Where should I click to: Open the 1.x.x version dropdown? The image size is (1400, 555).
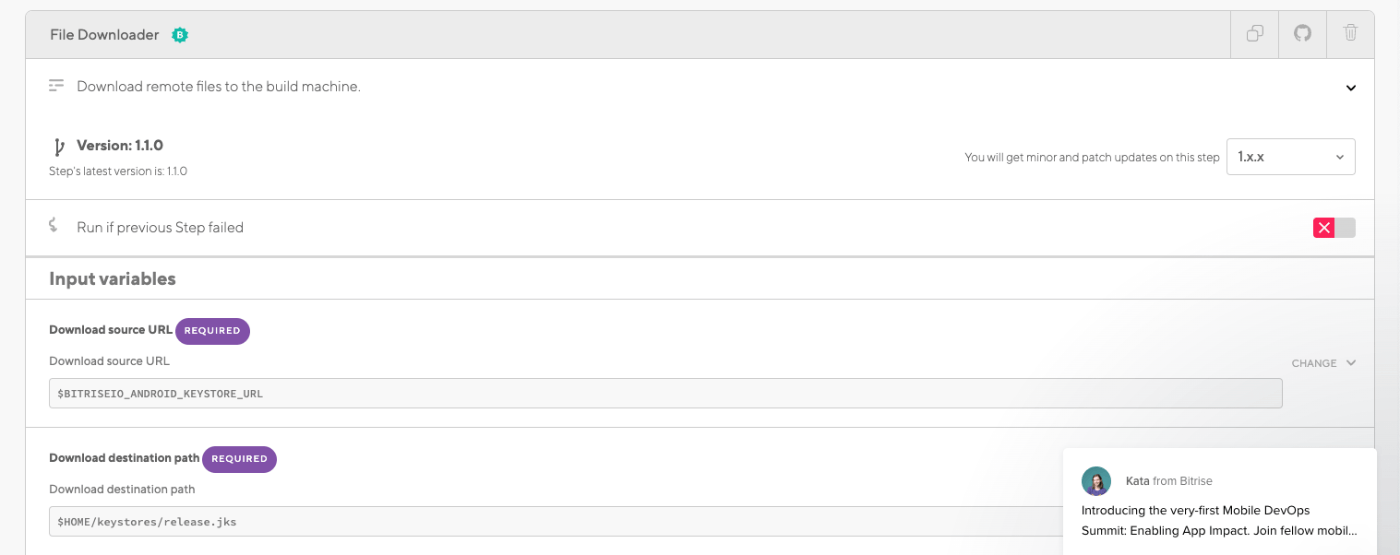click(x=1291, y=157)
